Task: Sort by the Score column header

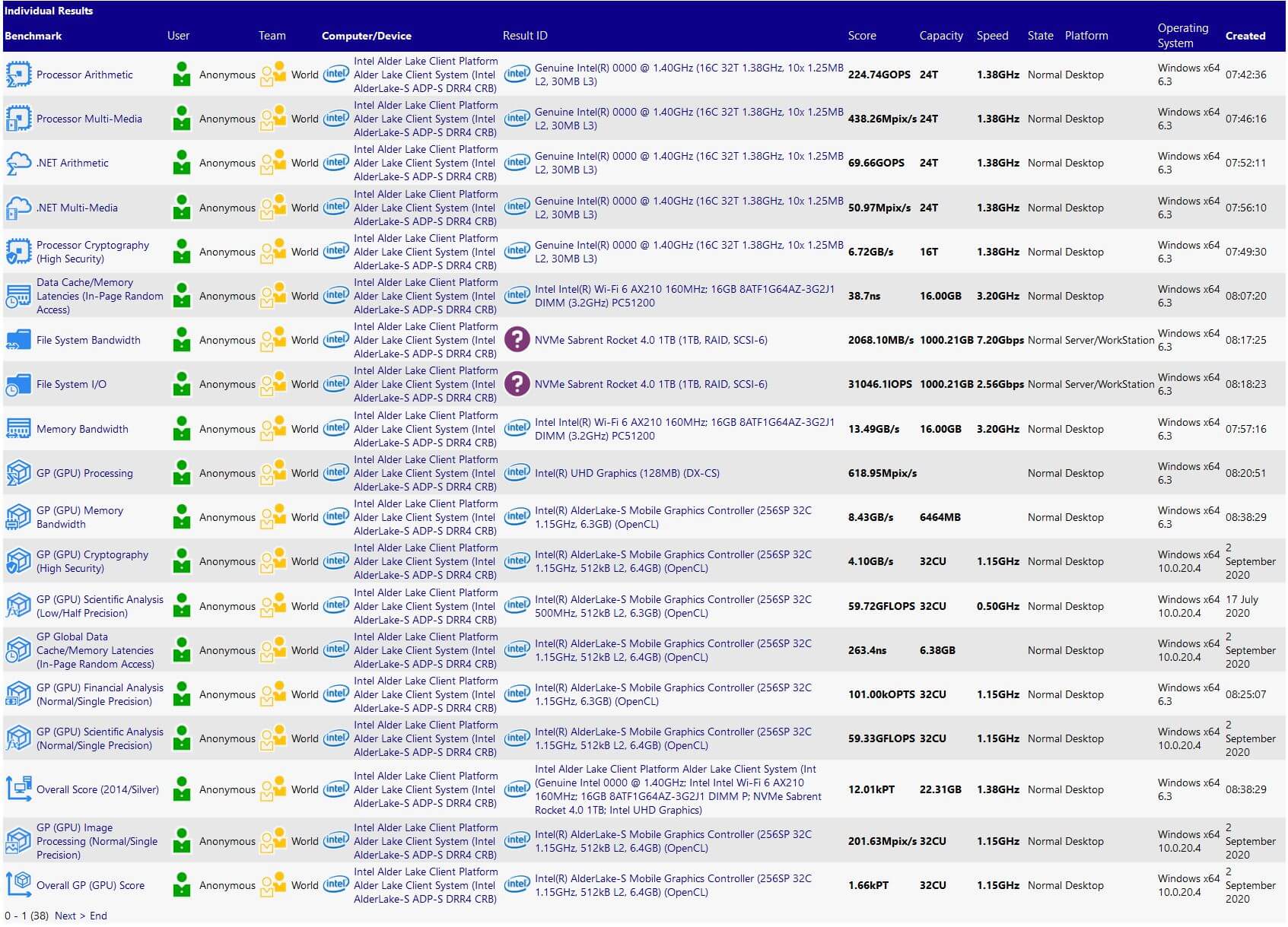Action: [861, 36]
